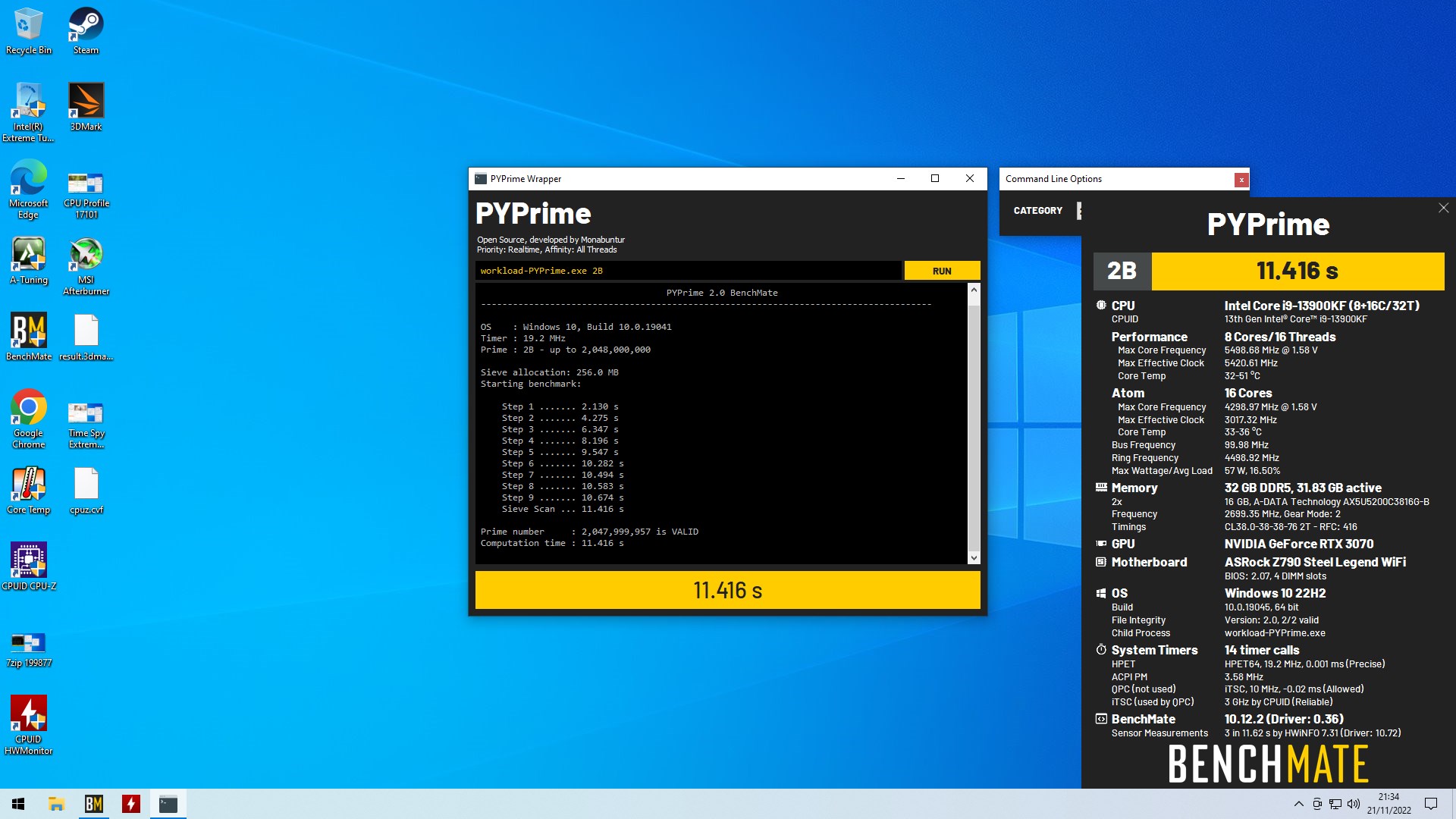
Task: Click the System Timers clock icon
Action: coord(1101,650)
